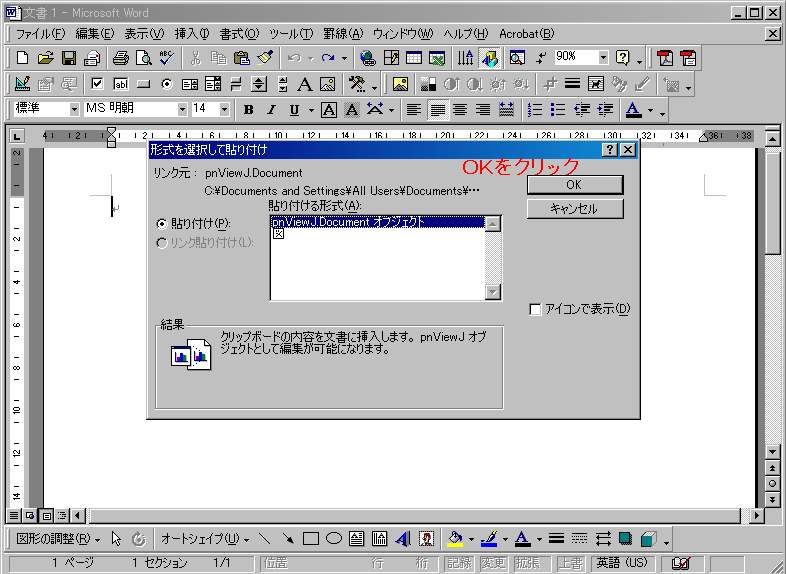Copy selection icon in toolbar
The image size is (786, 574).
(x=219, y=58)
